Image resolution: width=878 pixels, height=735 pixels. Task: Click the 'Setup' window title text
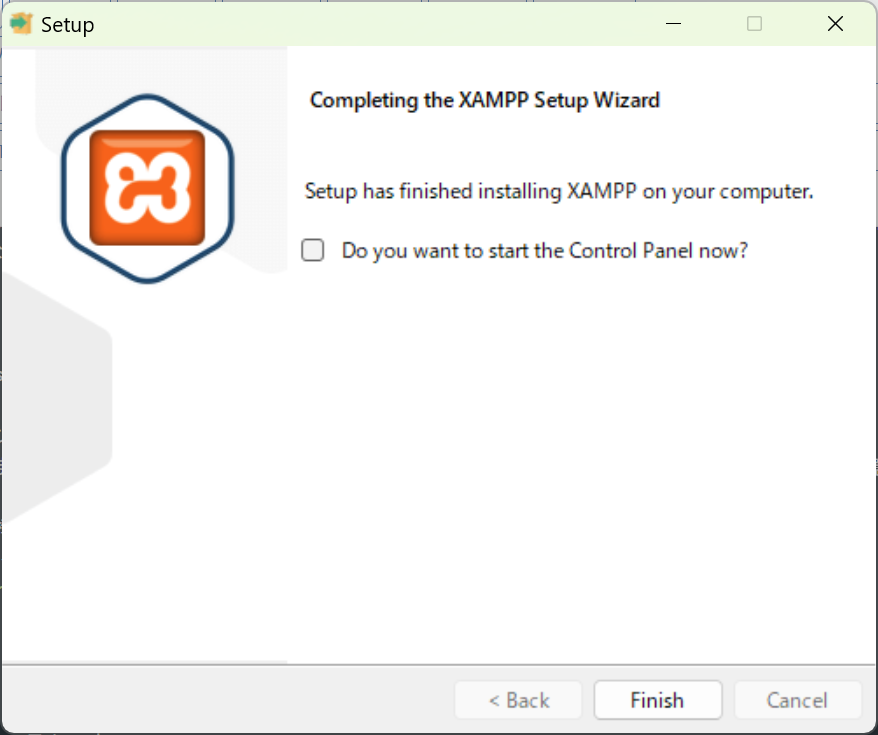click(x=67, y=25)
